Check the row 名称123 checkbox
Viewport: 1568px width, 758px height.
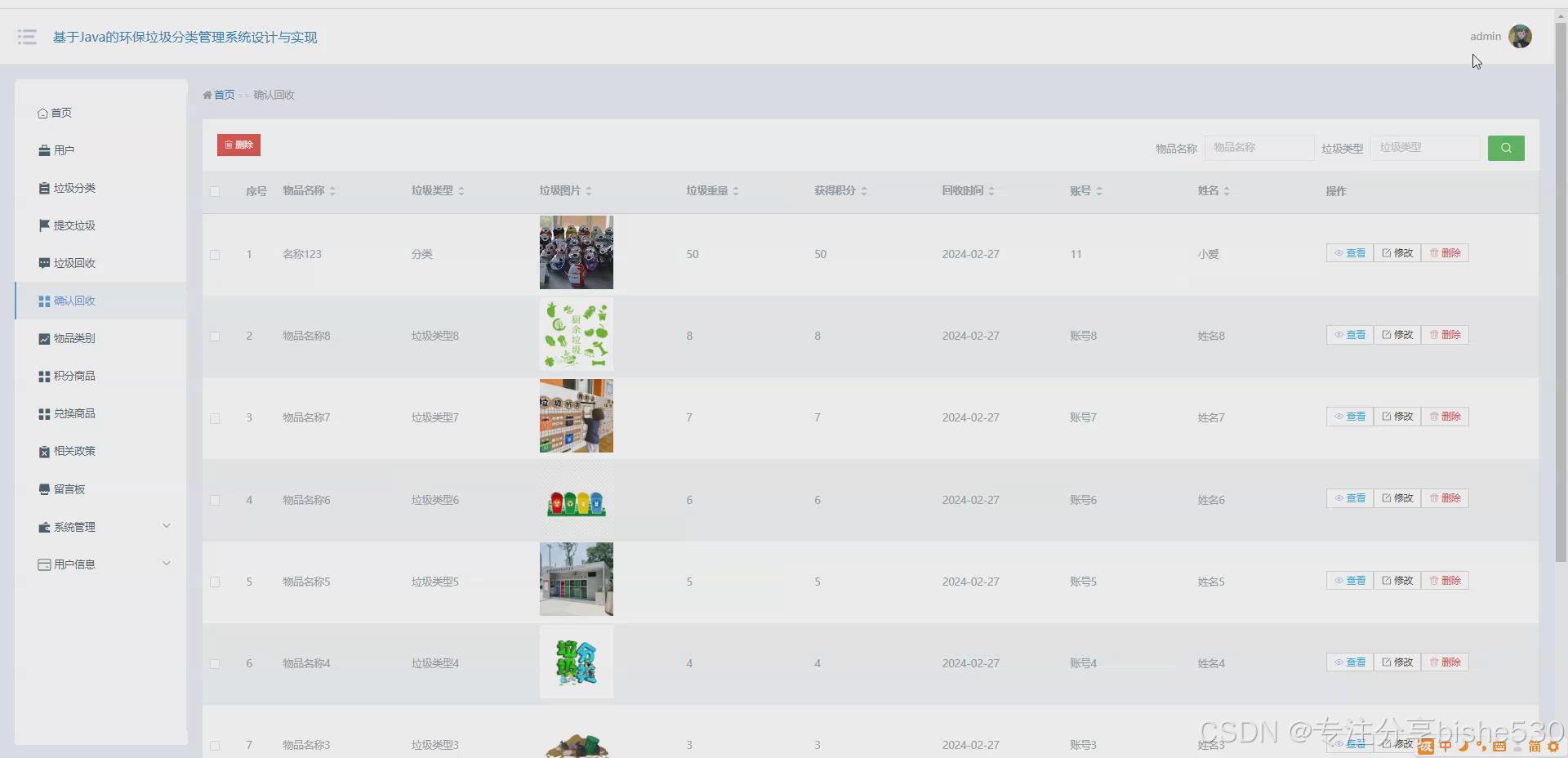pos(215,255)
